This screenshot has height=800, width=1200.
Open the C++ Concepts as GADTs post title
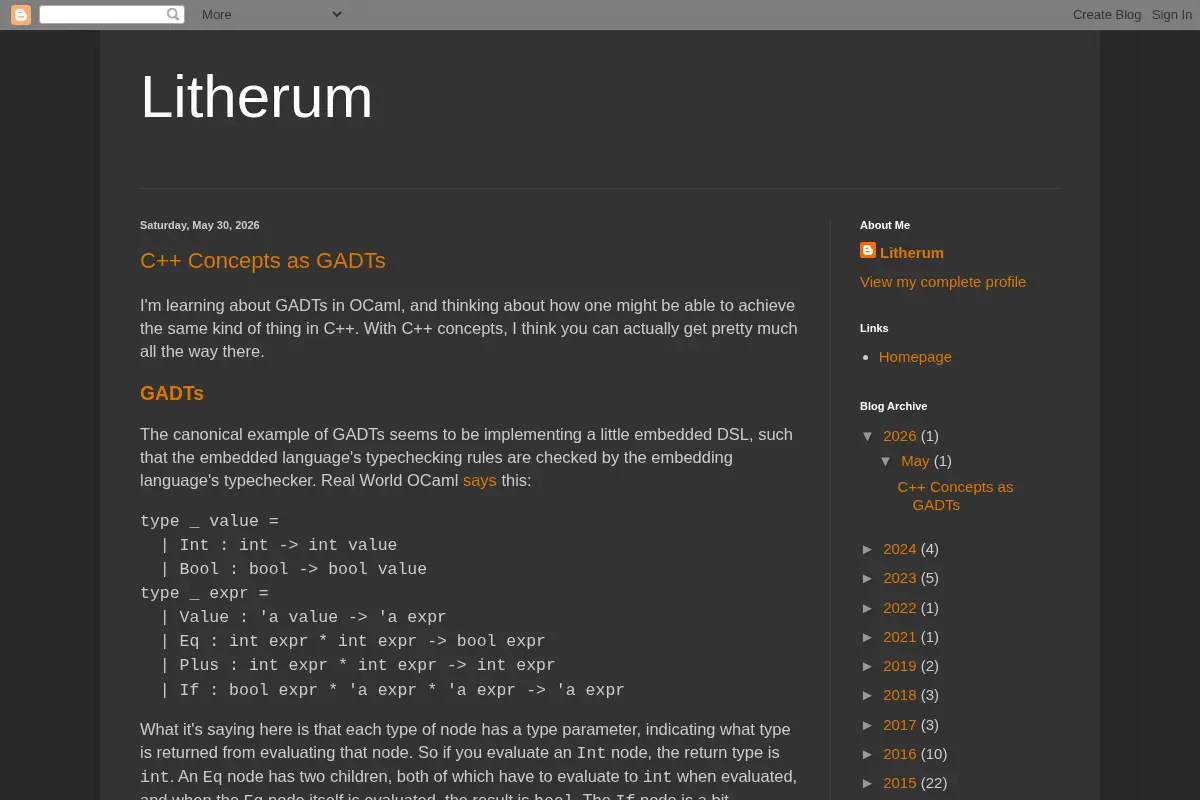pos(263,261)
